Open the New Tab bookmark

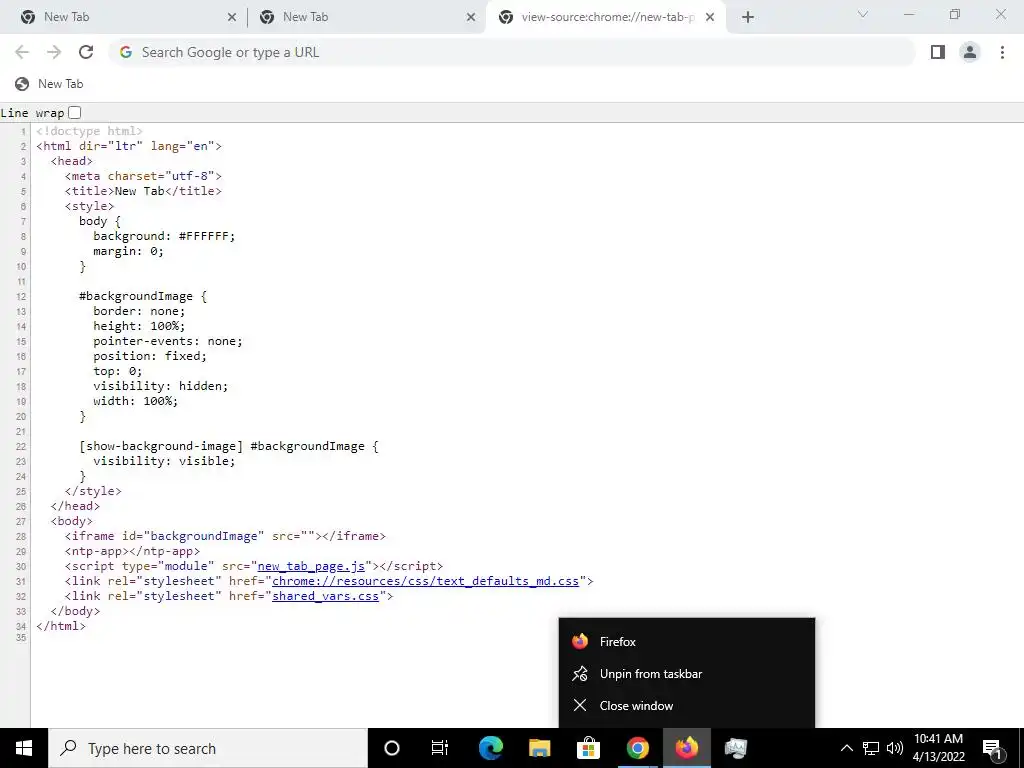pos(50,84)
